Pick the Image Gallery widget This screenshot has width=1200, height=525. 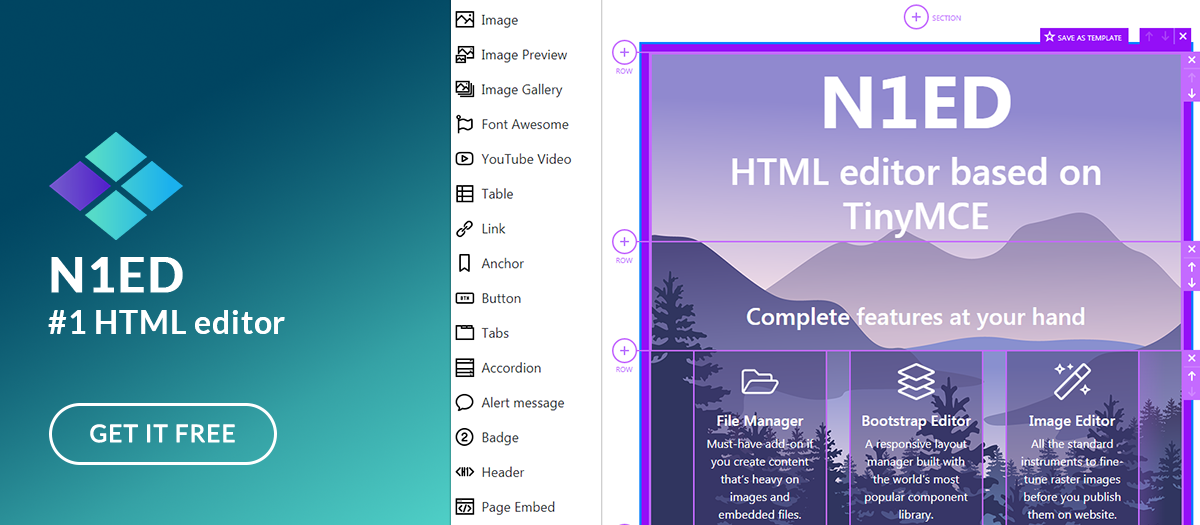tap(521, 90)
